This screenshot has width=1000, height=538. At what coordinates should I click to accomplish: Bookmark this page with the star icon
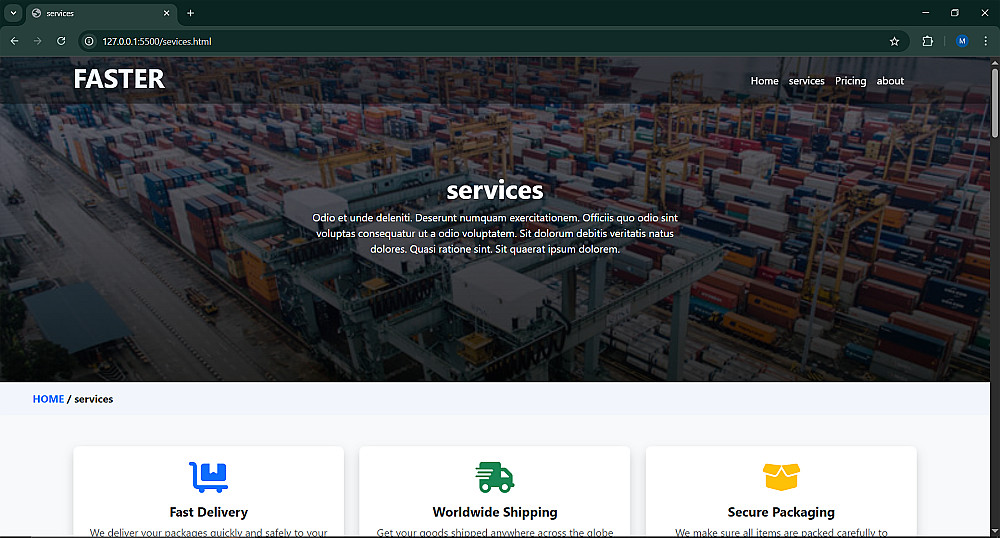pyautogui.click(x=894, y=41)
